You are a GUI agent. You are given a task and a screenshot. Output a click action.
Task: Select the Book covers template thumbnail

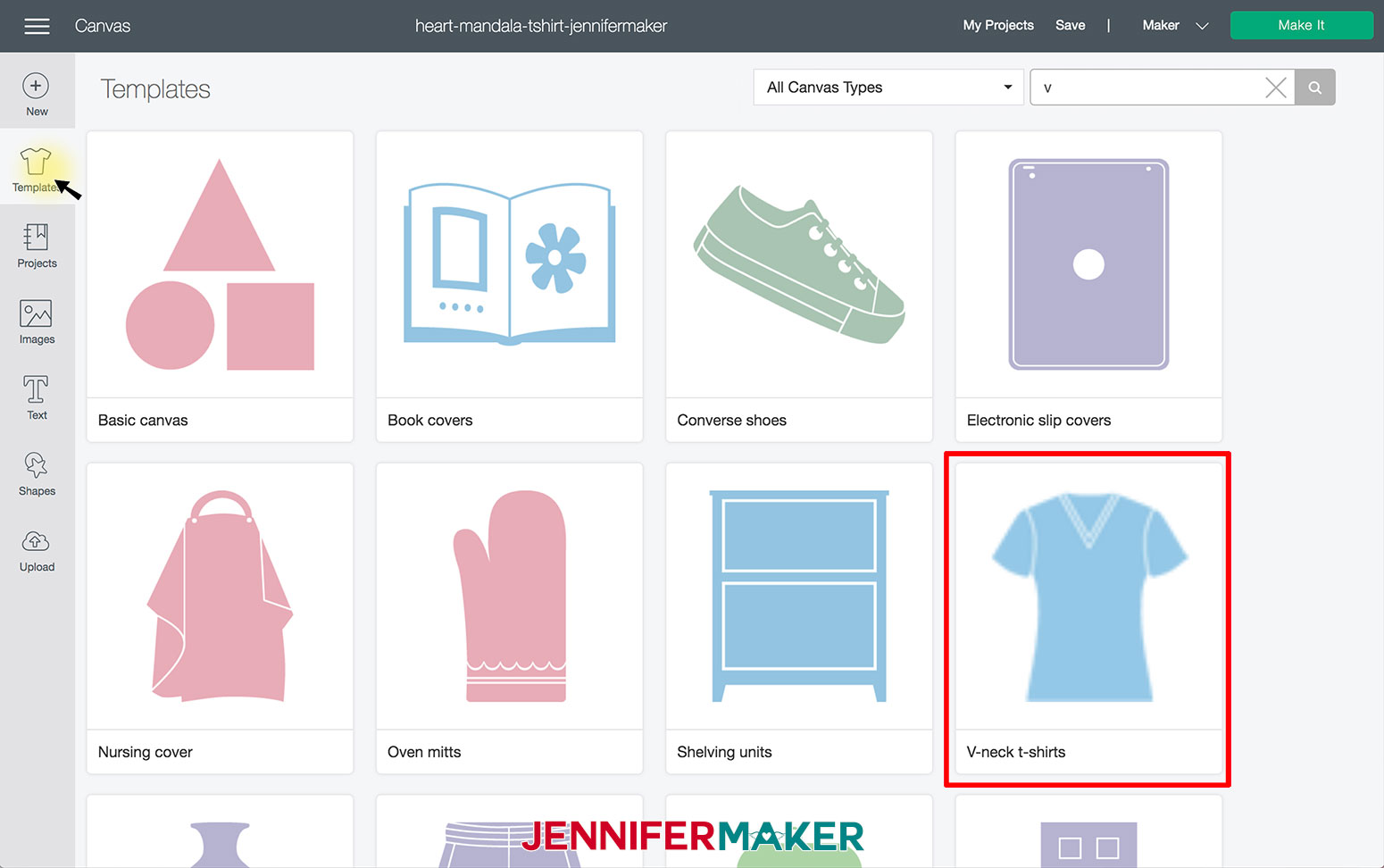(x=510, y=265)
